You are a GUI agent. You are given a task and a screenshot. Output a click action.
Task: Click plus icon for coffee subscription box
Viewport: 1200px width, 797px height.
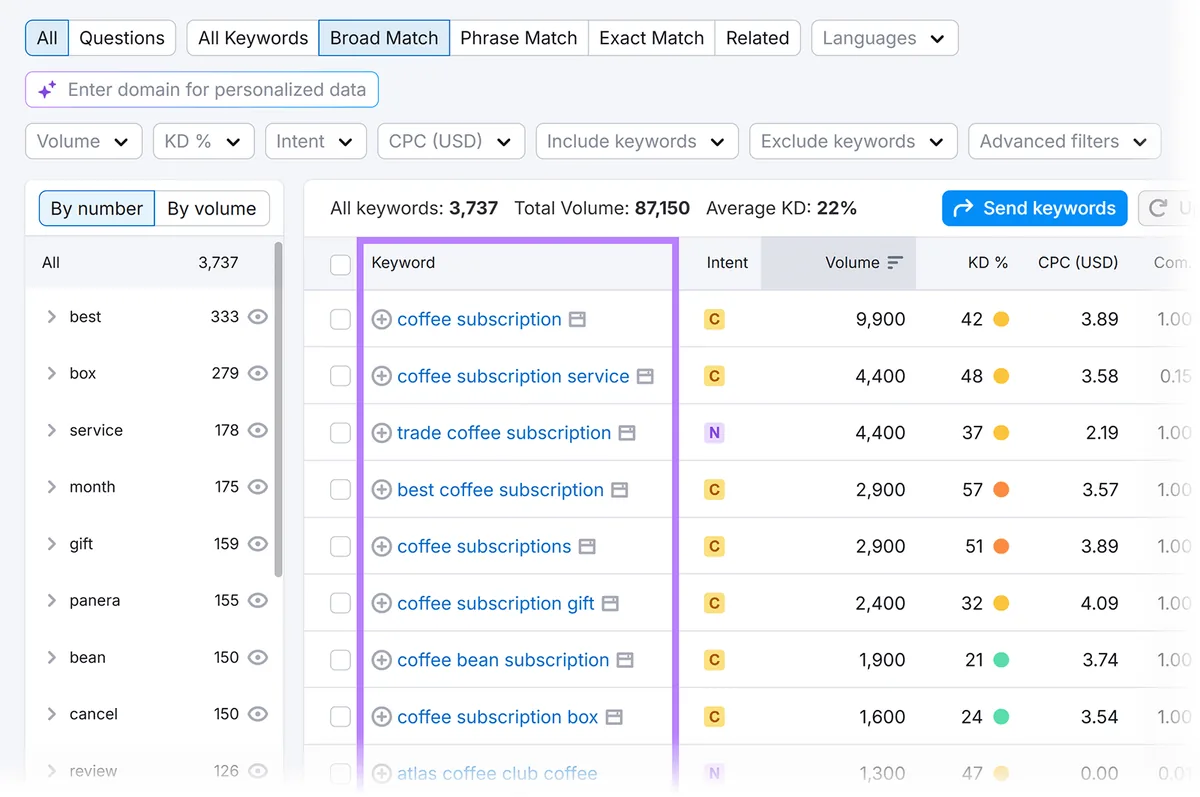(381, 717)
